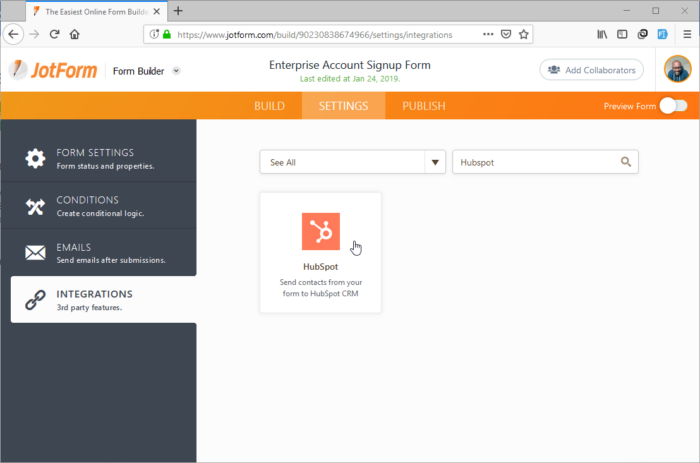Click the site information icon
This screenshot has width=700, height=463.
pyautogui.click(x=154, y=34)
